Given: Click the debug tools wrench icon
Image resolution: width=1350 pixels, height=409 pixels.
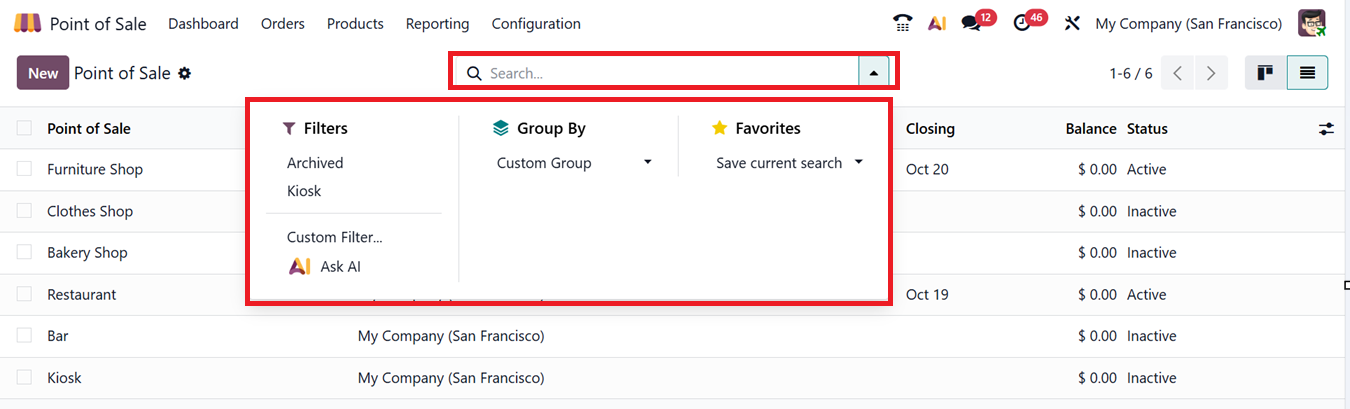Looking at the screenshot, I should [x=1072, y=23].
